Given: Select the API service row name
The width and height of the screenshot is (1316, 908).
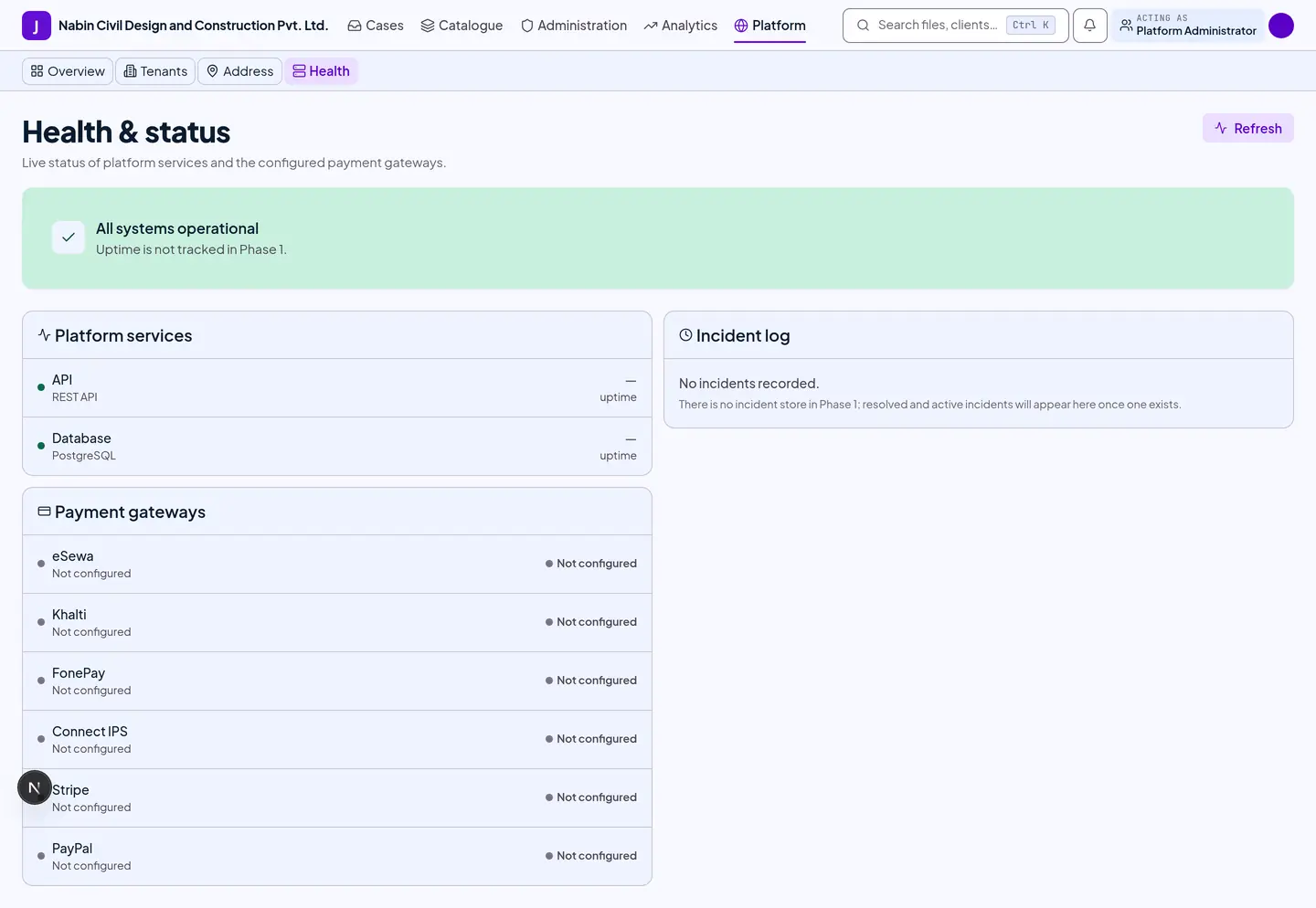Looking at the screenshot, I should [x=62, y=380].
